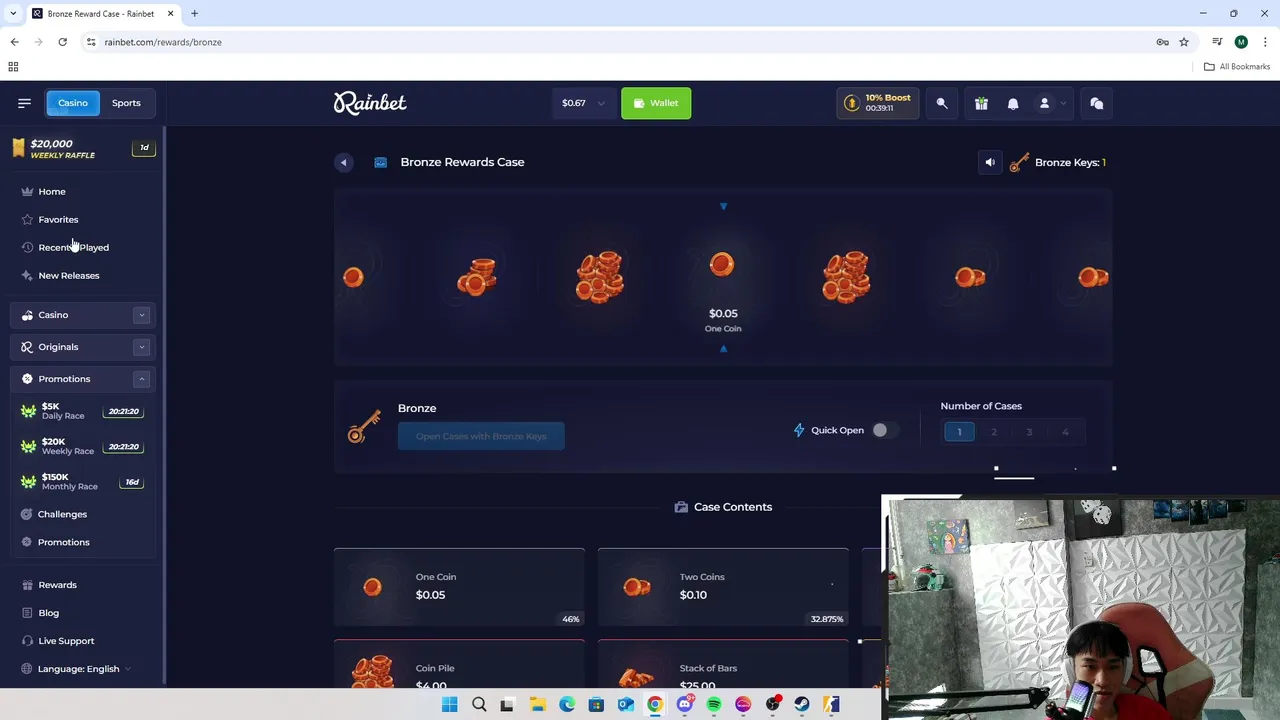Select the Two Coins $0.10 card
Viewport: 1280px width, 720px height.
tap(723, 587)
